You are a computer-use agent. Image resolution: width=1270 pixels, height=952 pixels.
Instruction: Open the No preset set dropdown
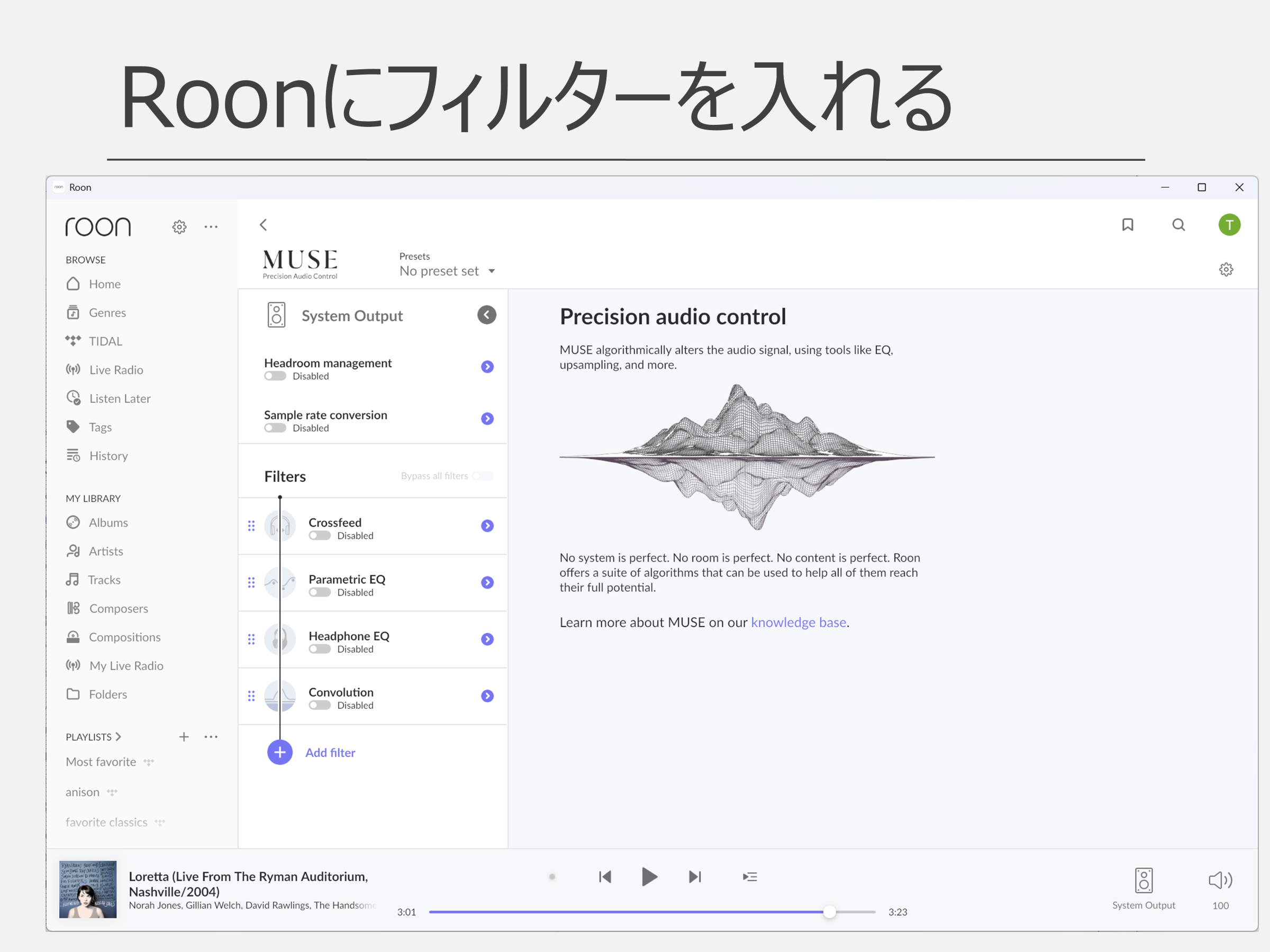click(x=447, y=271)
